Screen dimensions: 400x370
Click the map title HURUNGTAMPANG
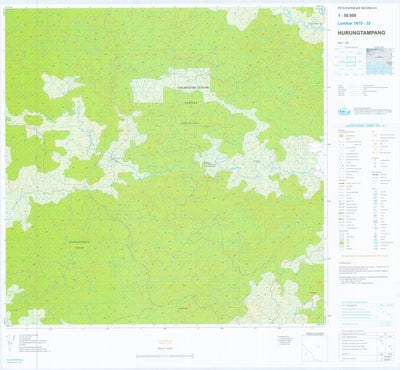coord(361,33)
